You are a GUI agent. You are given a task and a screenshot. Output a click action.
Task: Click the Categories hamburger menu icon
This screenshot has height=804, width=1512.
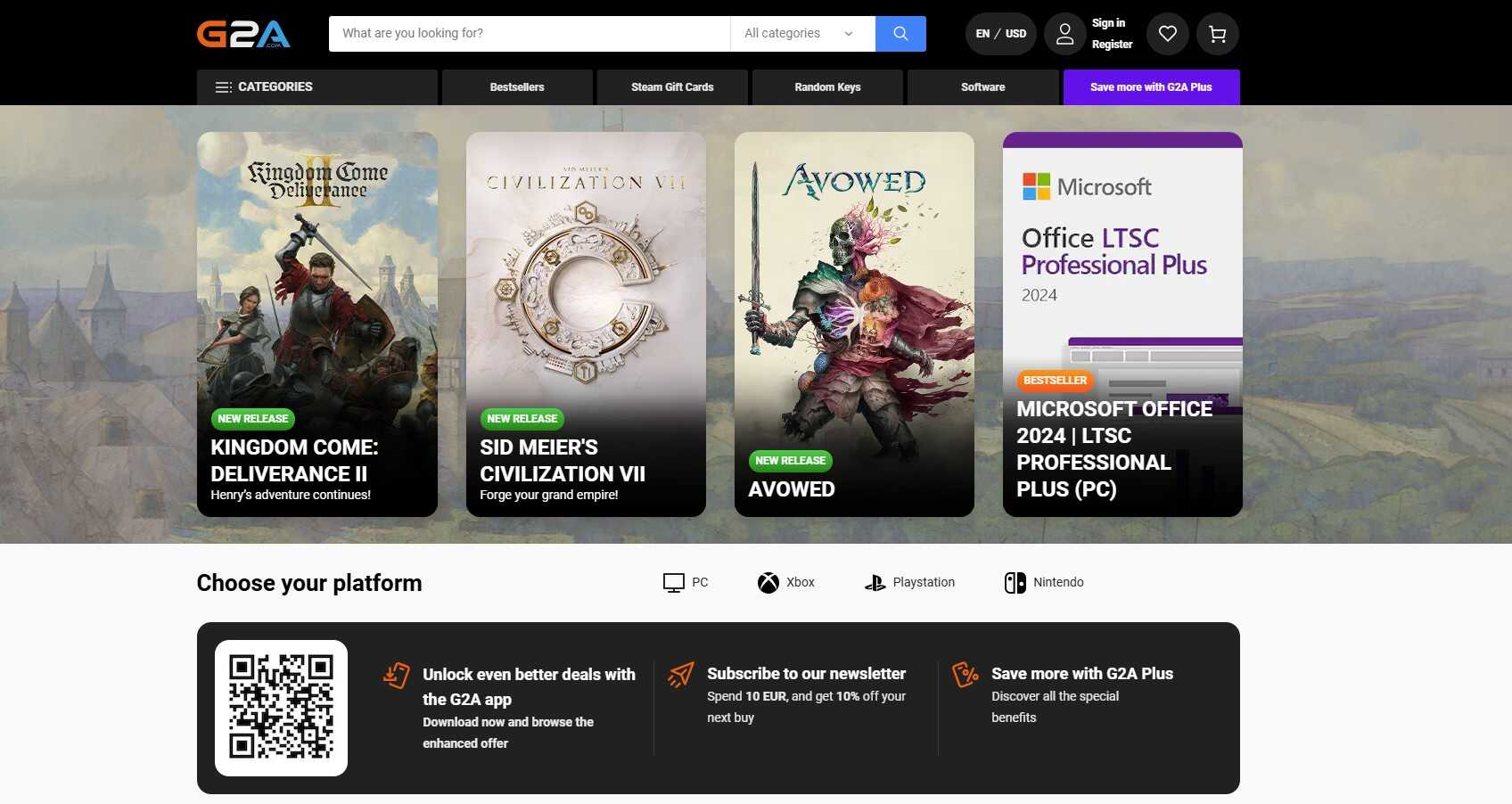click(223, 87)
